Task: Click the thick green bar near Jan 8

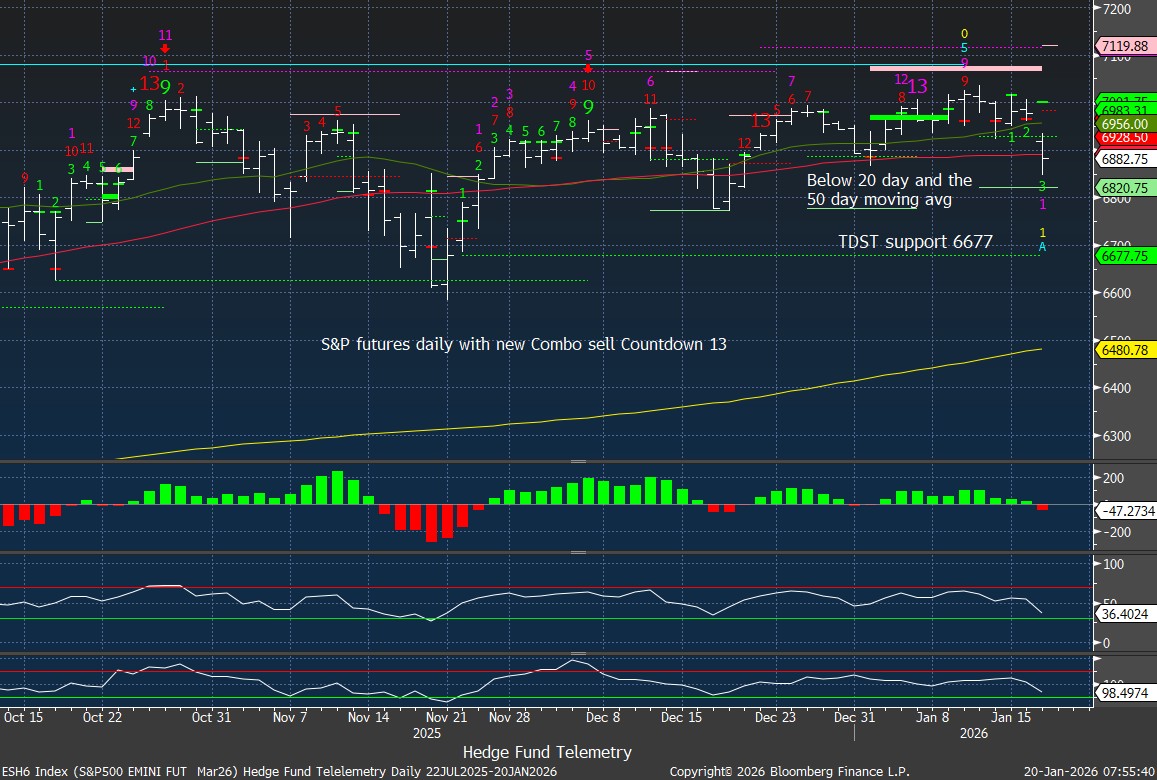Action: (908, 118)
